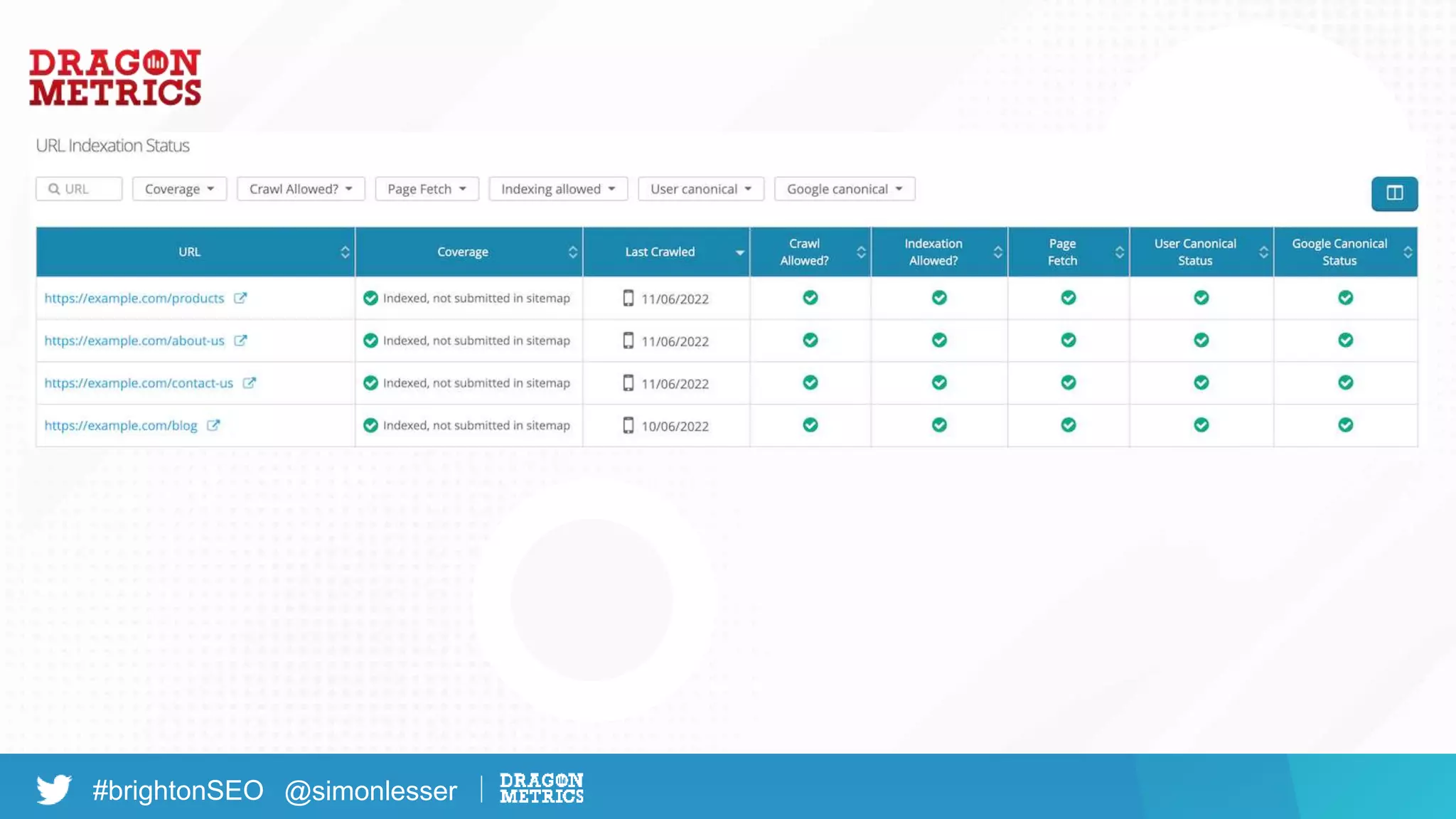Open external link icon beside products URL

[x=240, y=298]
